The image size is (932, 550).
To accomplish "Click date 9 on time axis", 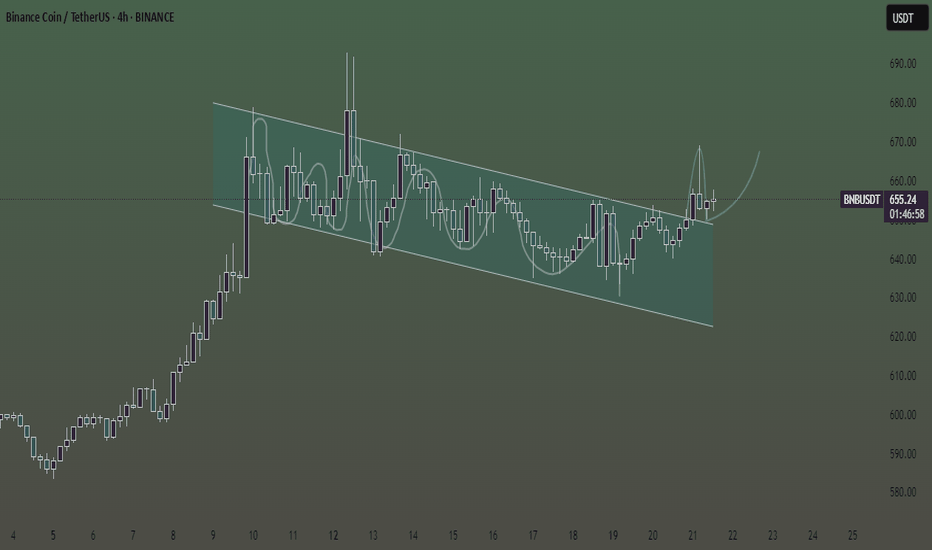I will (213, 536).
